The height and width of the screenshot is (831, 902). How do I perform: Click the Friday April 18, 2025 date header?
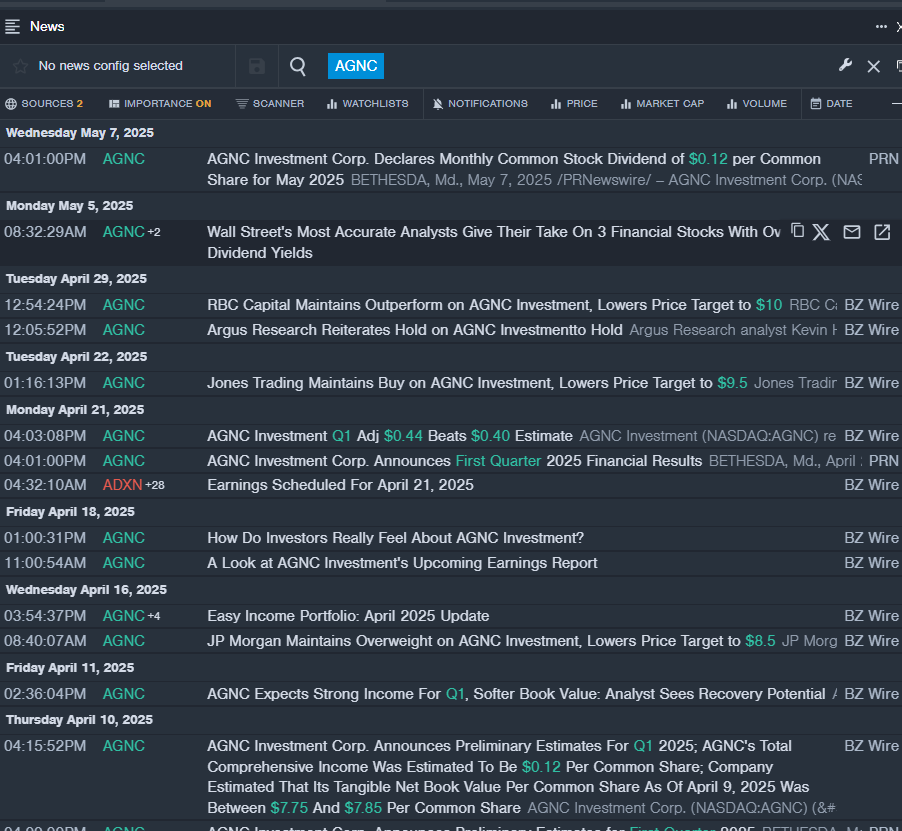70,512
